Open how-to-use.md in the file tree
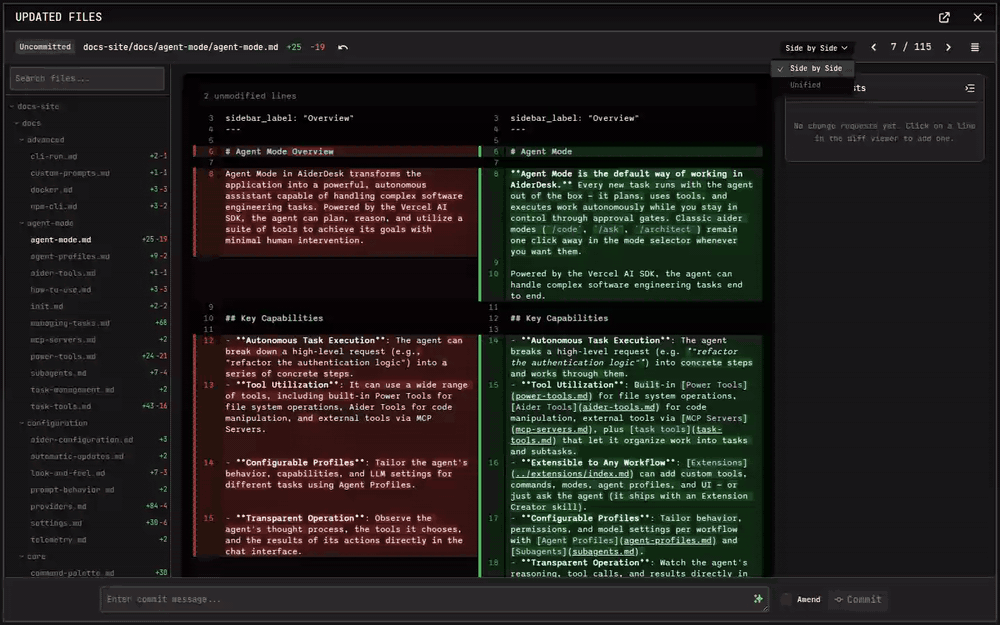Image resolution: width=1000 pixels, height=625 pixels. tap(61, 290)
